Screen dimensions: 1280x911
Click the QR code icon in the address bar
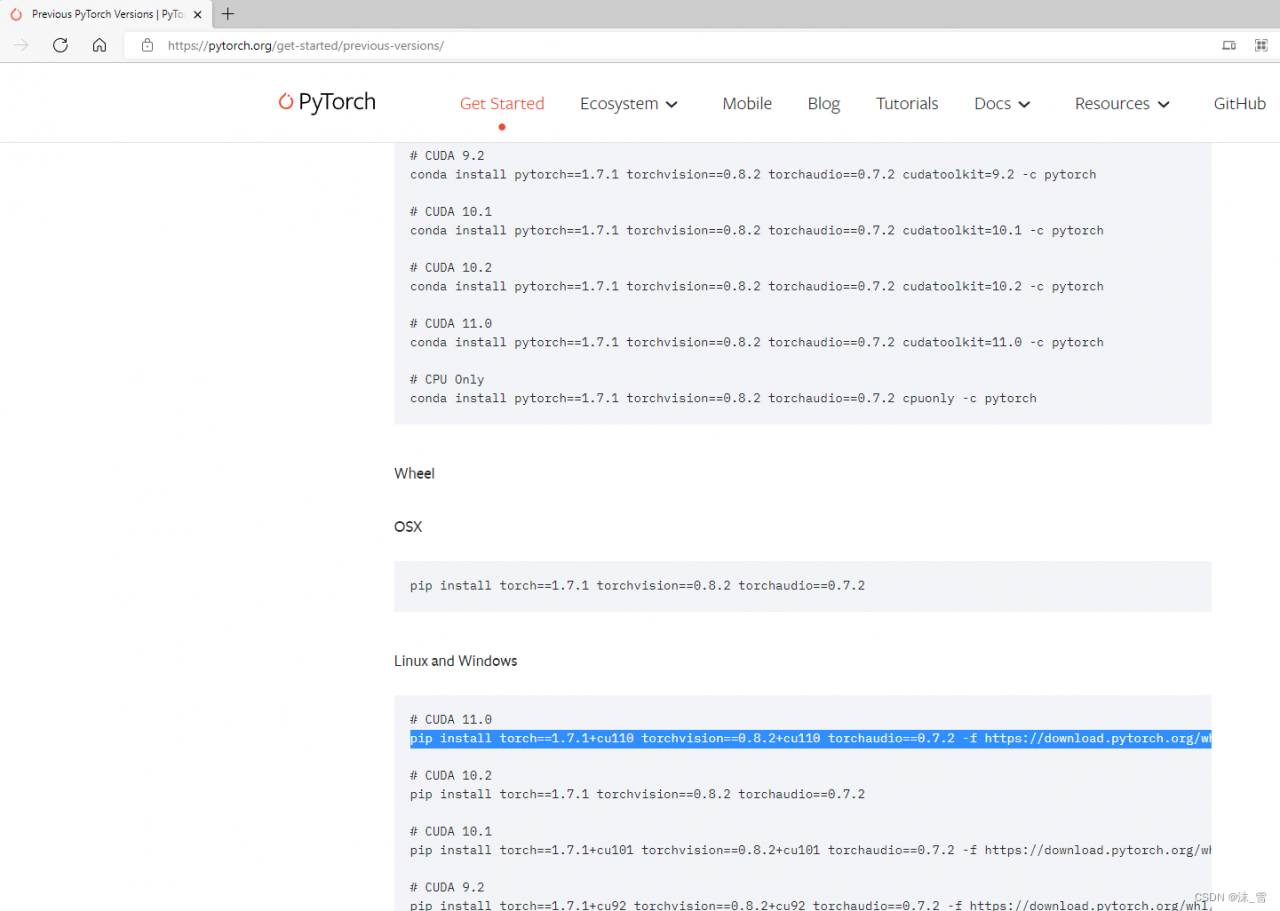[x=1262, y=45]
